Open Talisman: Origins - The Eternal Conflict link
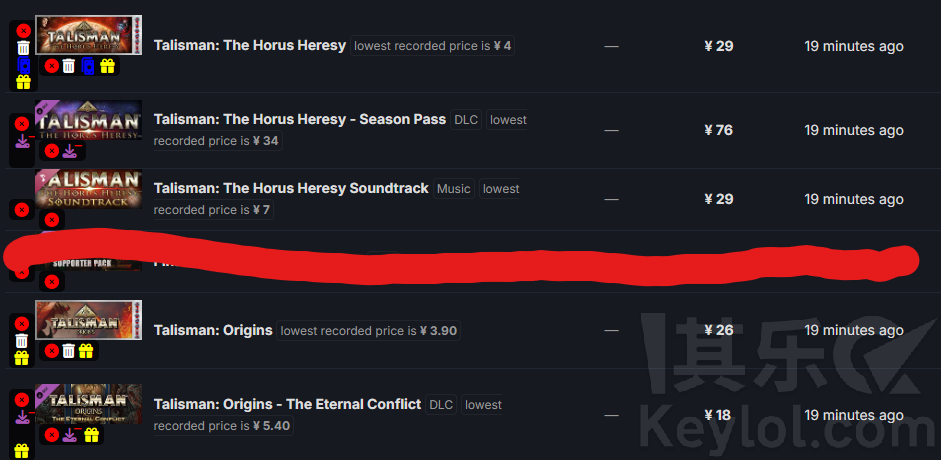 coord(287,404)
